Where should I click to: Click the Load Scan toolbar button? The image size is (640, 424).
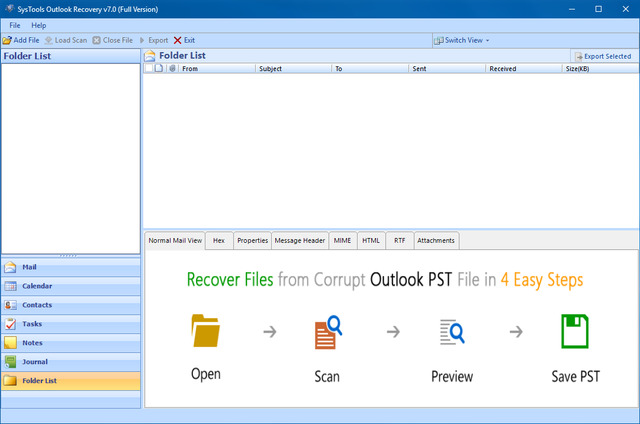[x=67, y=40]
